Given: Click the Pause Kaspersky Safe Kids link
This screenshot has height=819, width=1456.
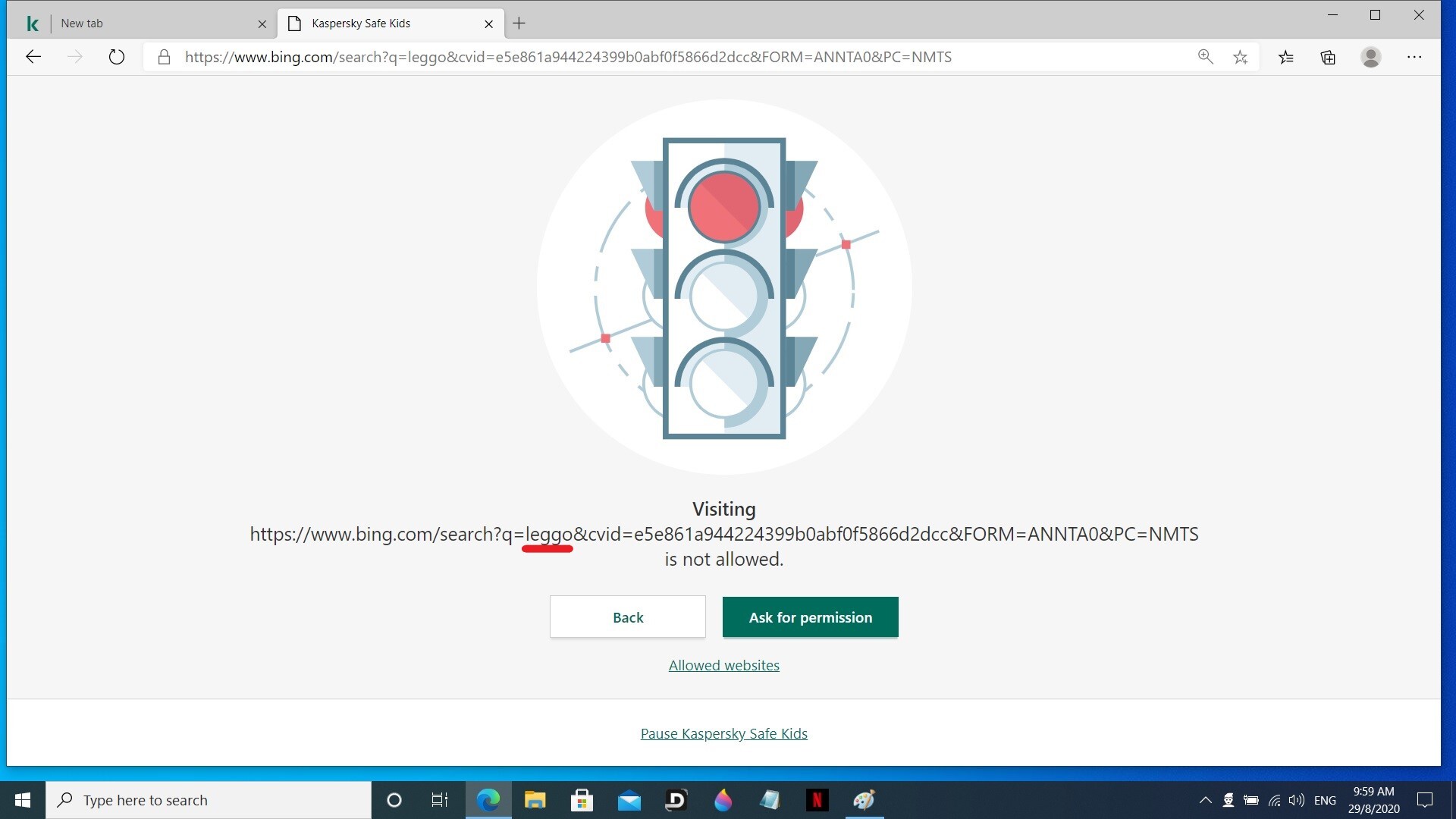Looking at the screenshot, I should [x=724, y=734].
